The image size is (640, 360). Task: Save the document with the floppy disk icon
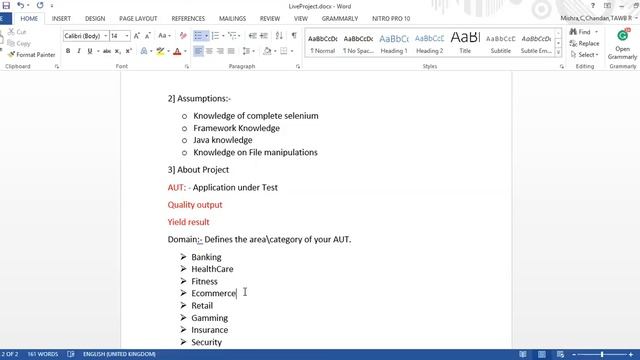click(6, 6)
